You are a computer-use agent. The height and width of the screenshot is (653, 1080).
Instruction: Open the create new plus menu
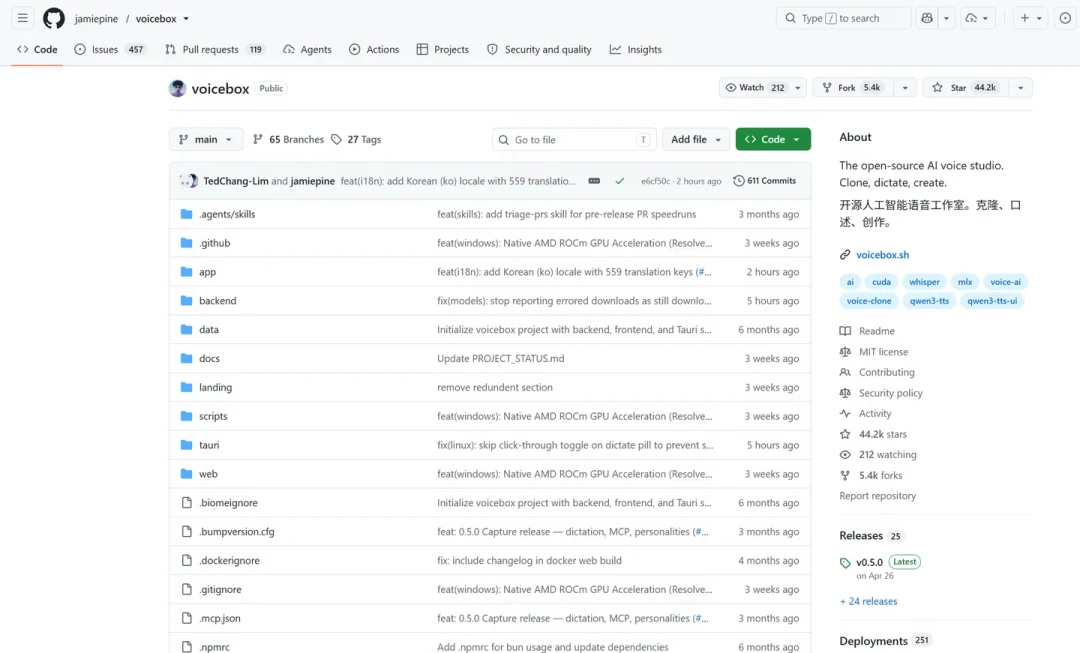(x=1030, y=18)
